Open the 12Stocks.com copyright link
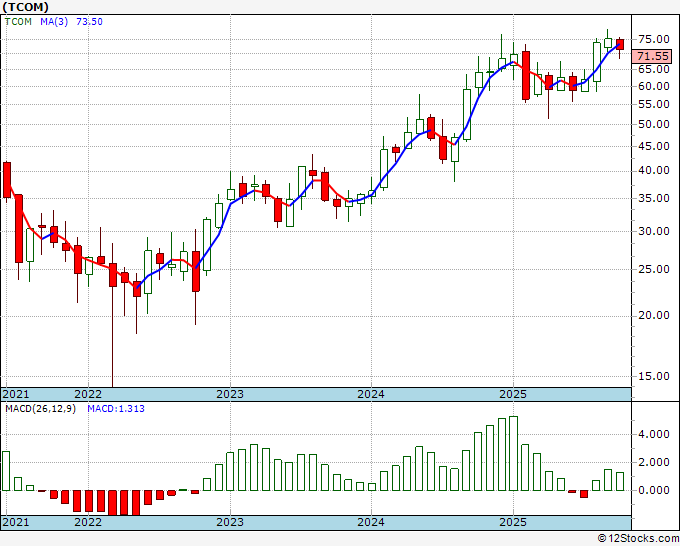The width and height of the screenshot is (680, 546). click(x=638, y=539)
